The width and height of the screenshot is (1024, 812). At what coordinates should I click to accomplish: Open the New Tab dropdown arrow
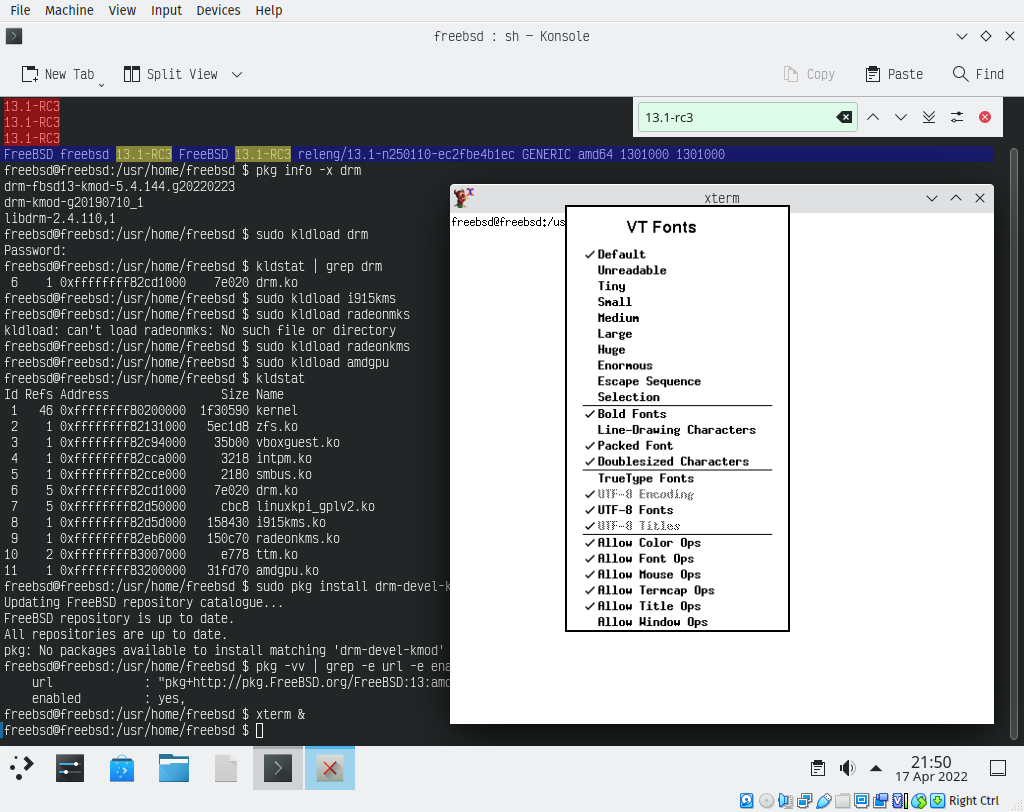coord(101,84)
